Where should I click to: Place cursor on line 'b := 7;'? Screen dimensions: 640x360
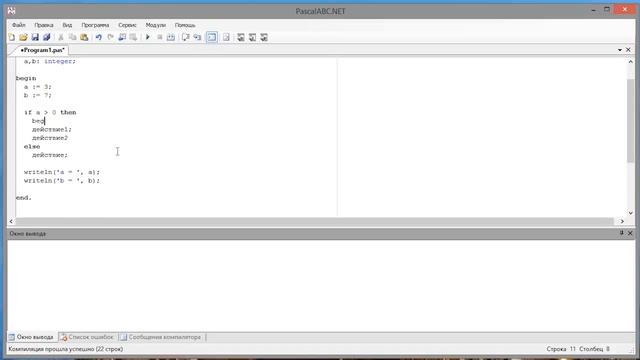38,96
